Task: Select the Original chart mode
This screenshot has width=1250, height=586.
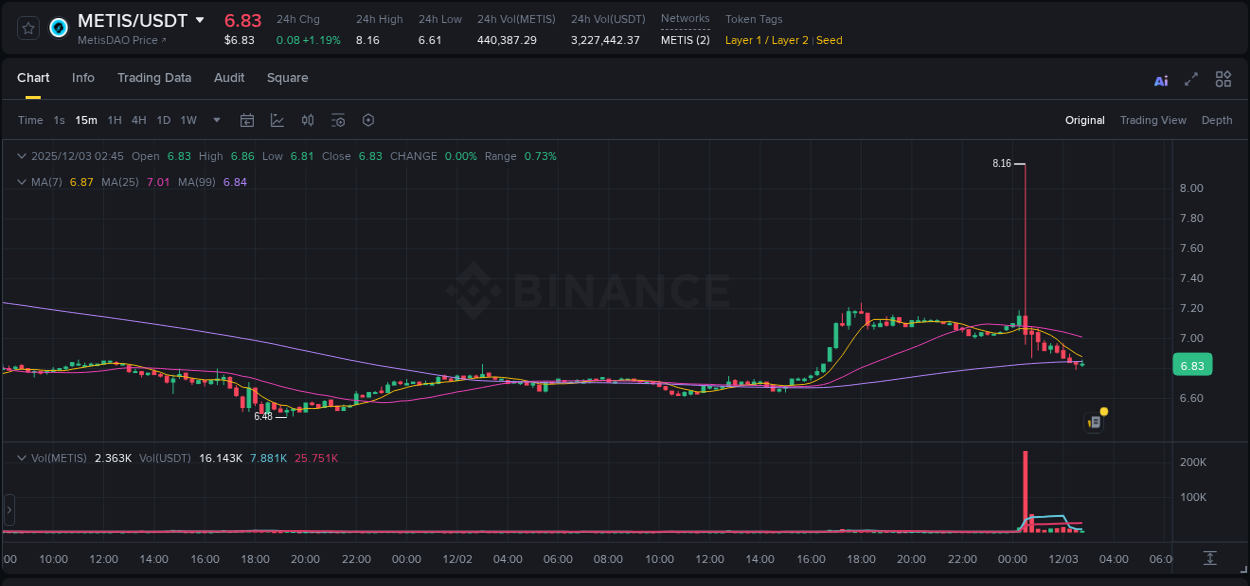Action: pyautogui.click(x=1084, y=120)
